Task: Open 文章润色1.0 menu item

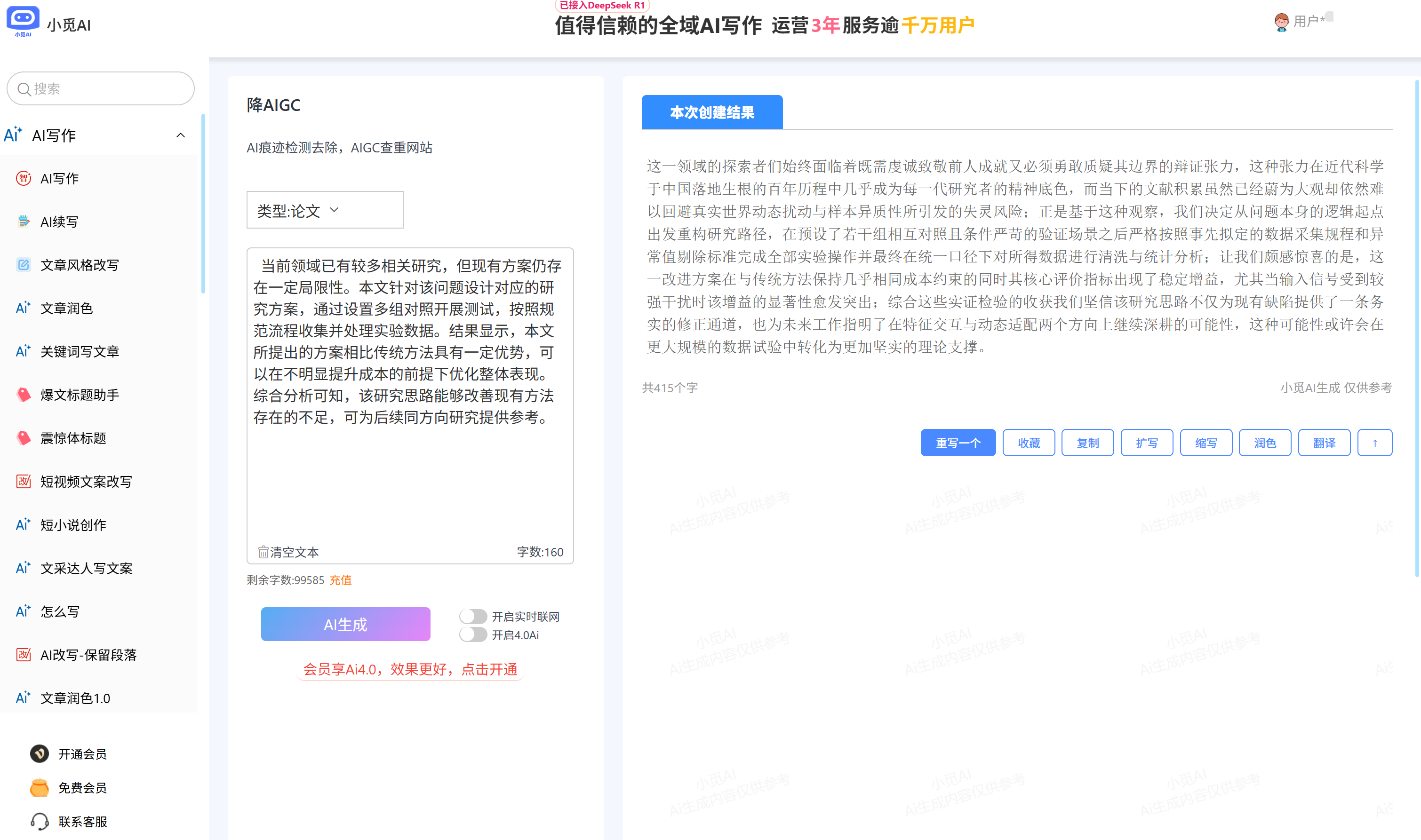Action: [x=75, y=698]
